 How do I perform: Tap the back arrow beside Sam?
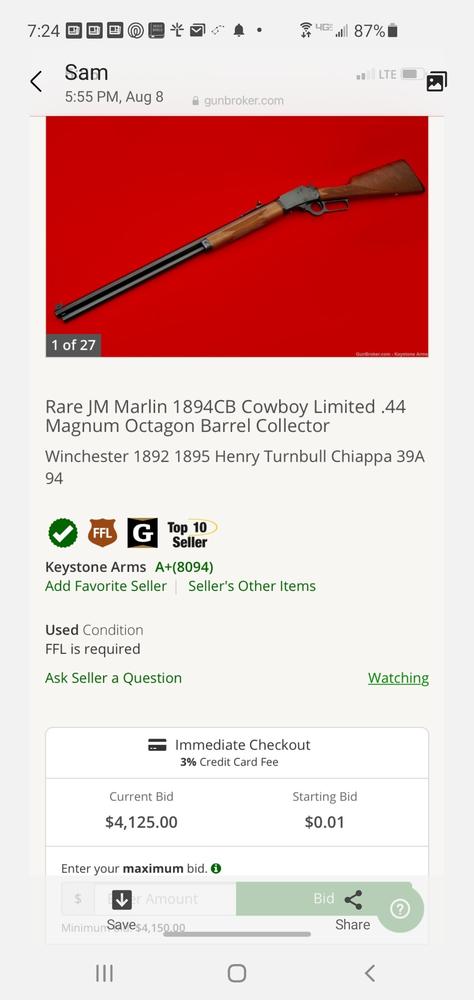[36, 82]
